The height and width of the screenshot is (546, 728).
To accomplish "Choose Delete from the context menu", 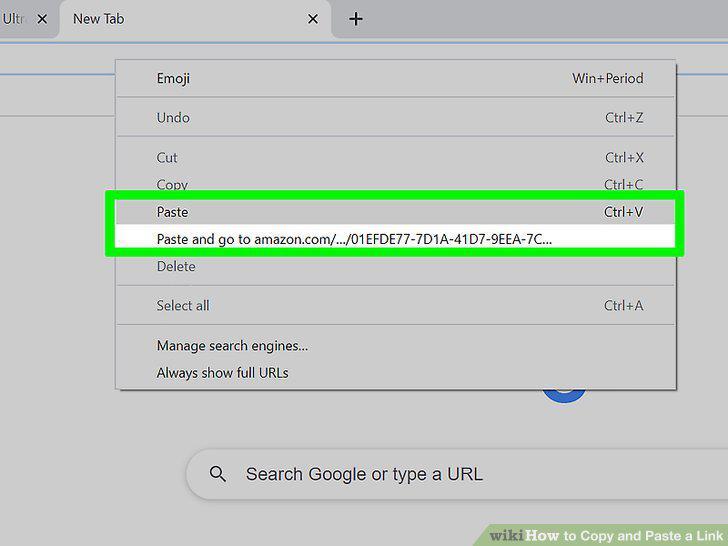I will click(x=396, y=266).
